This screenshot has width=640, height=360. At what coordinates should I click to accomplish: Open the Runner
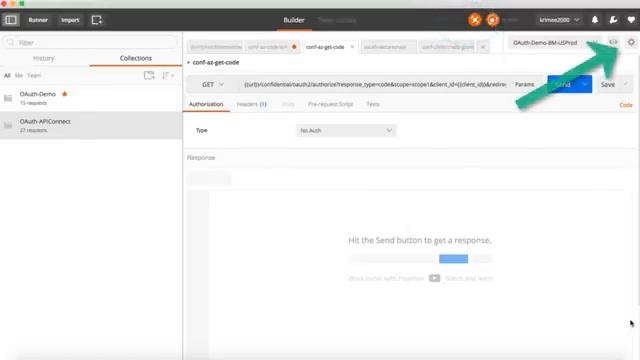(x=38, y=20)
